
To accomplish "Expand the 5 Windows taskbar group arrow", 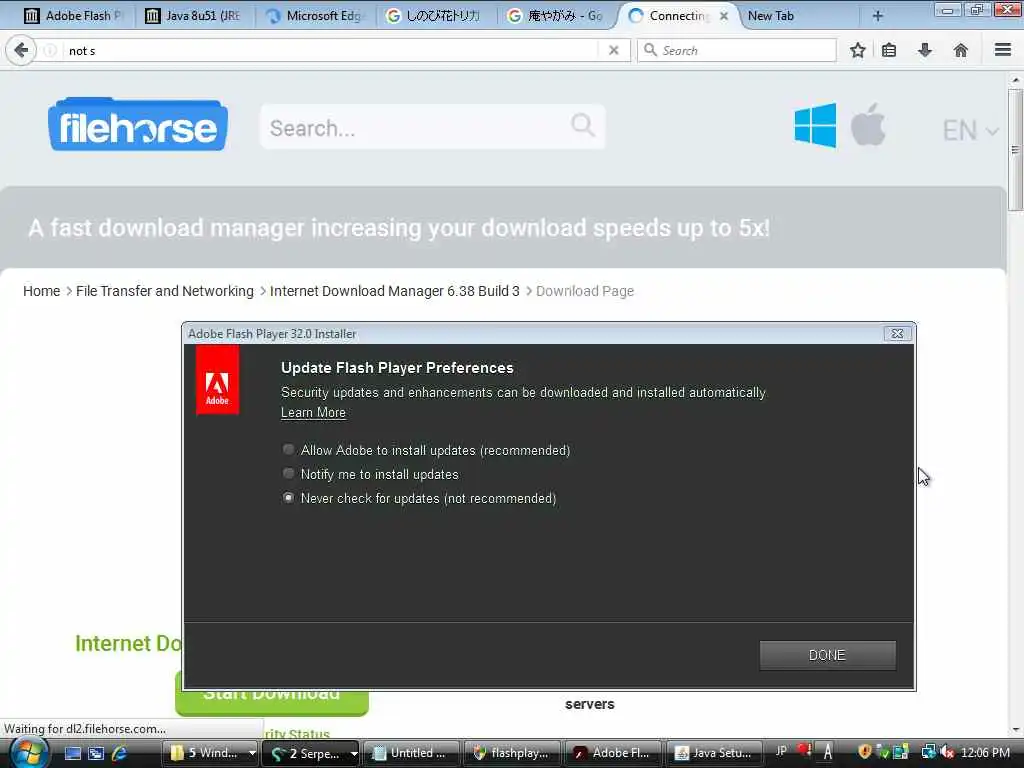I will click(x=252, y=753).
